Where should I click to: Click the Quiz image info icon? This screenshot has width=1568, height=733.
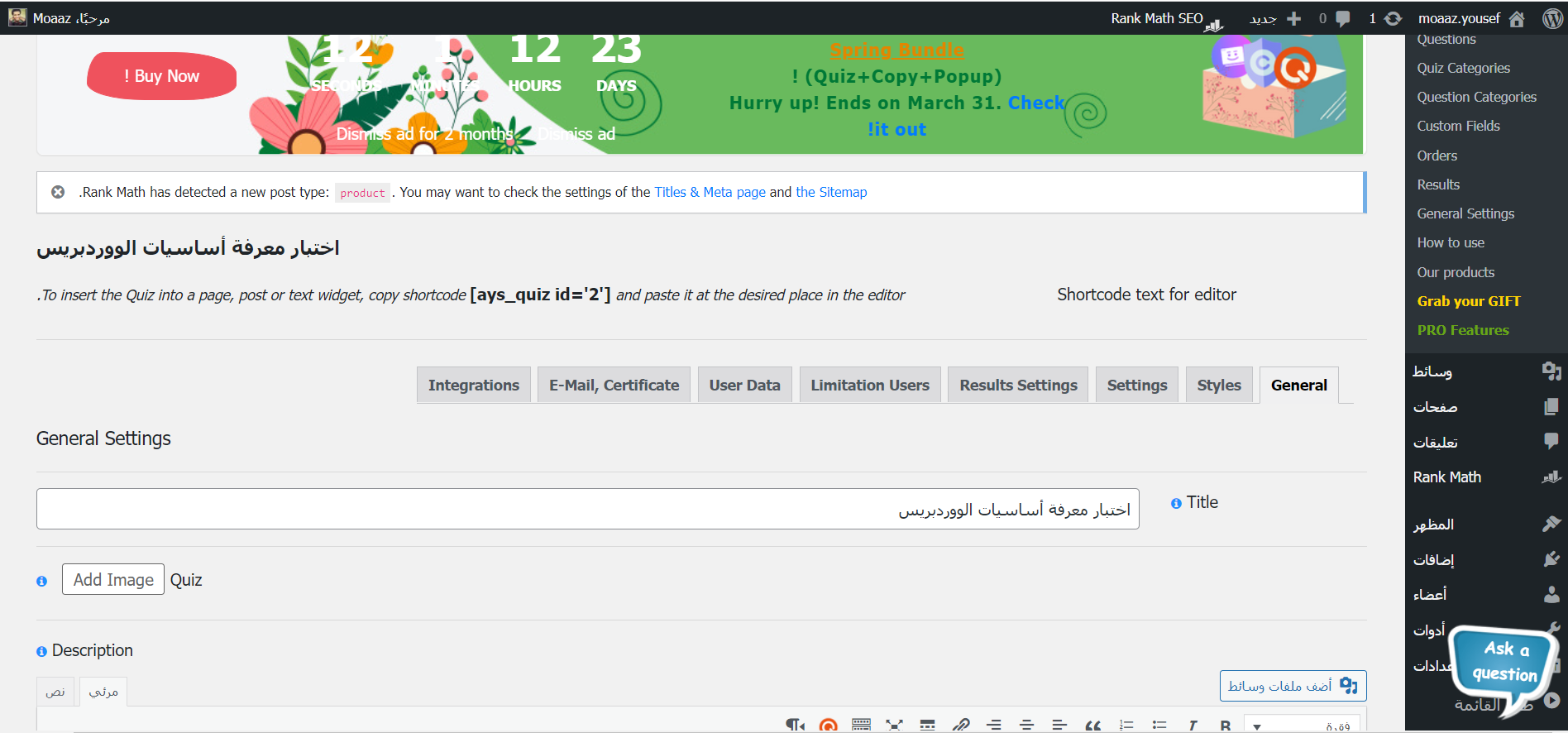[41, 582]
